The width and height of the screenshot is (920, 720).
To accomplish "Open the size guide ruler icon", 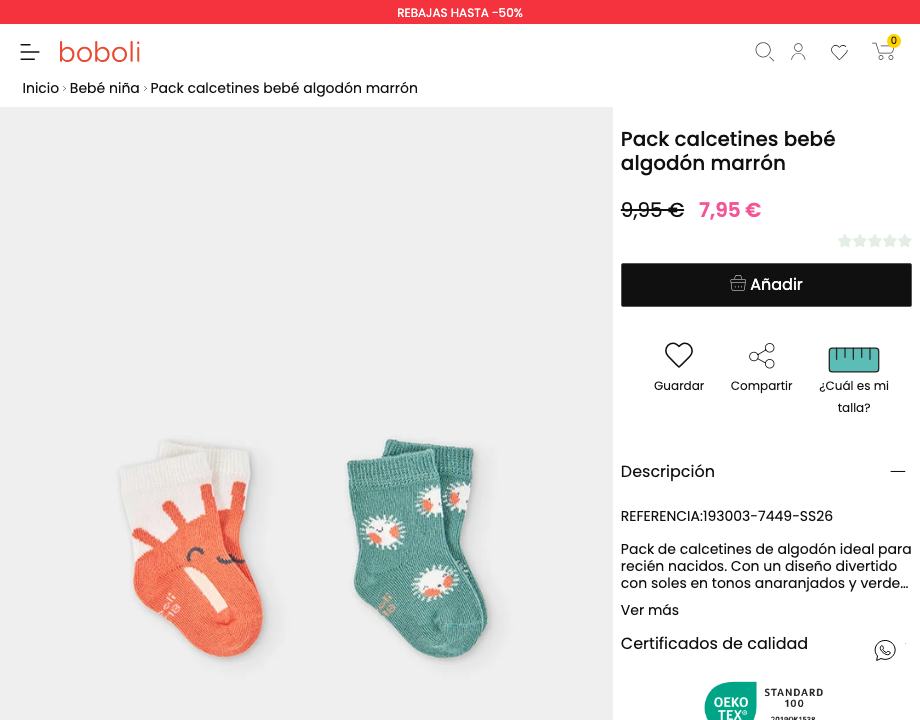I will 854,359.
